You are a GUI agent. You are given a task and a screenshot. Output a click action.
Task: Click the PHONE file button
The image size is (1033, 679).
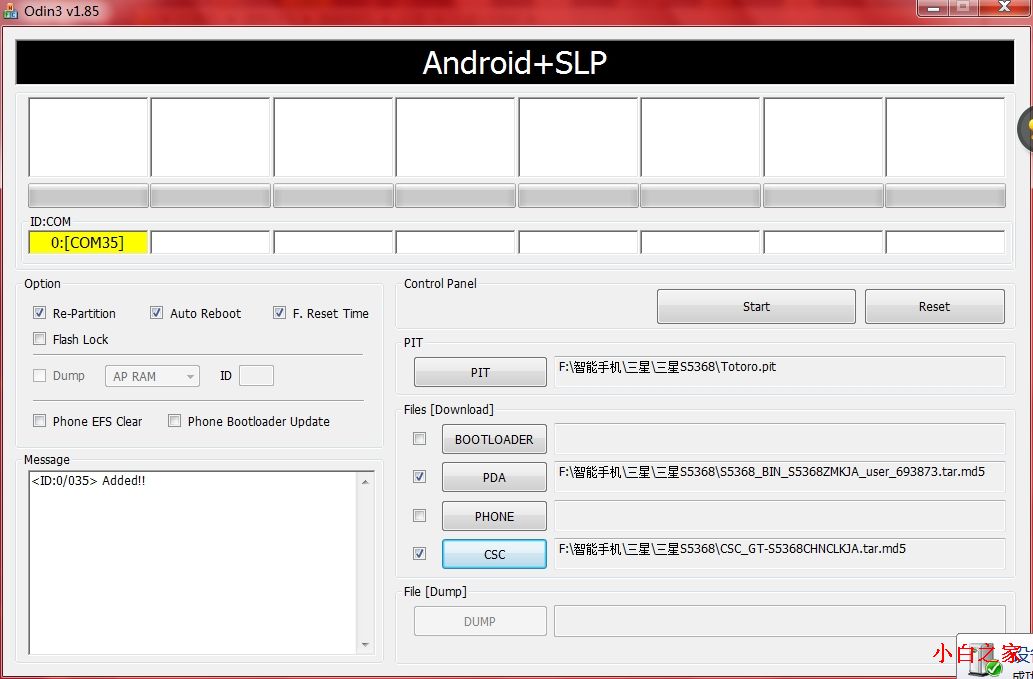coord(494,516)
